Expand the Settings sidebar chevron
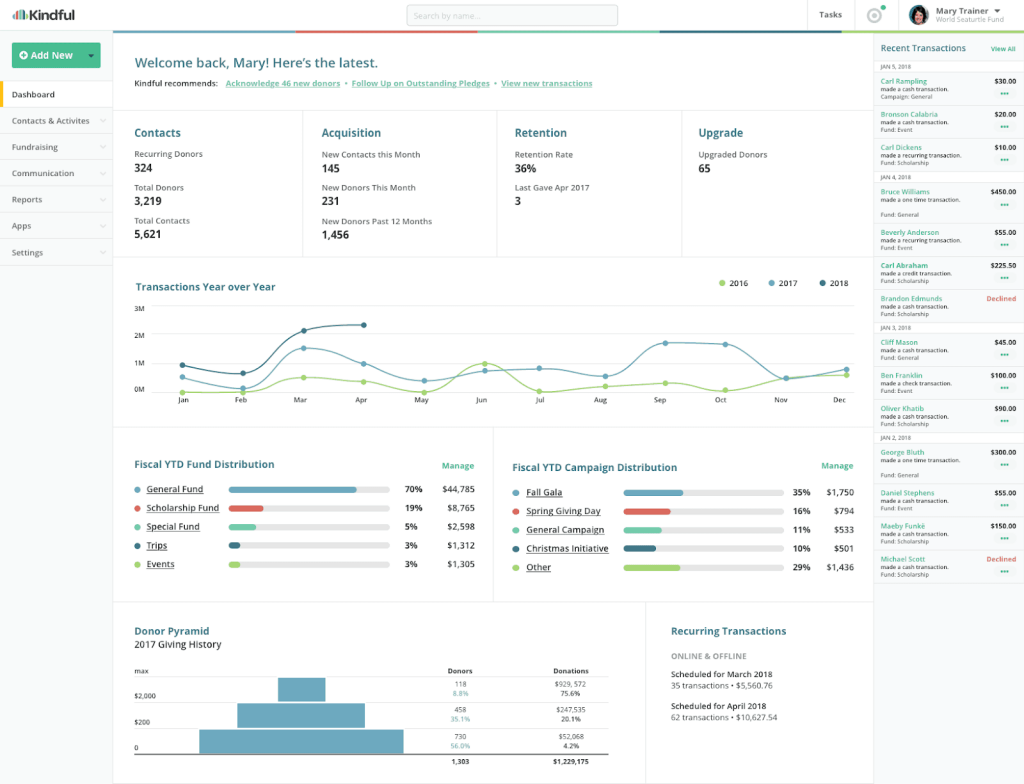 click(x=103, y=252)
